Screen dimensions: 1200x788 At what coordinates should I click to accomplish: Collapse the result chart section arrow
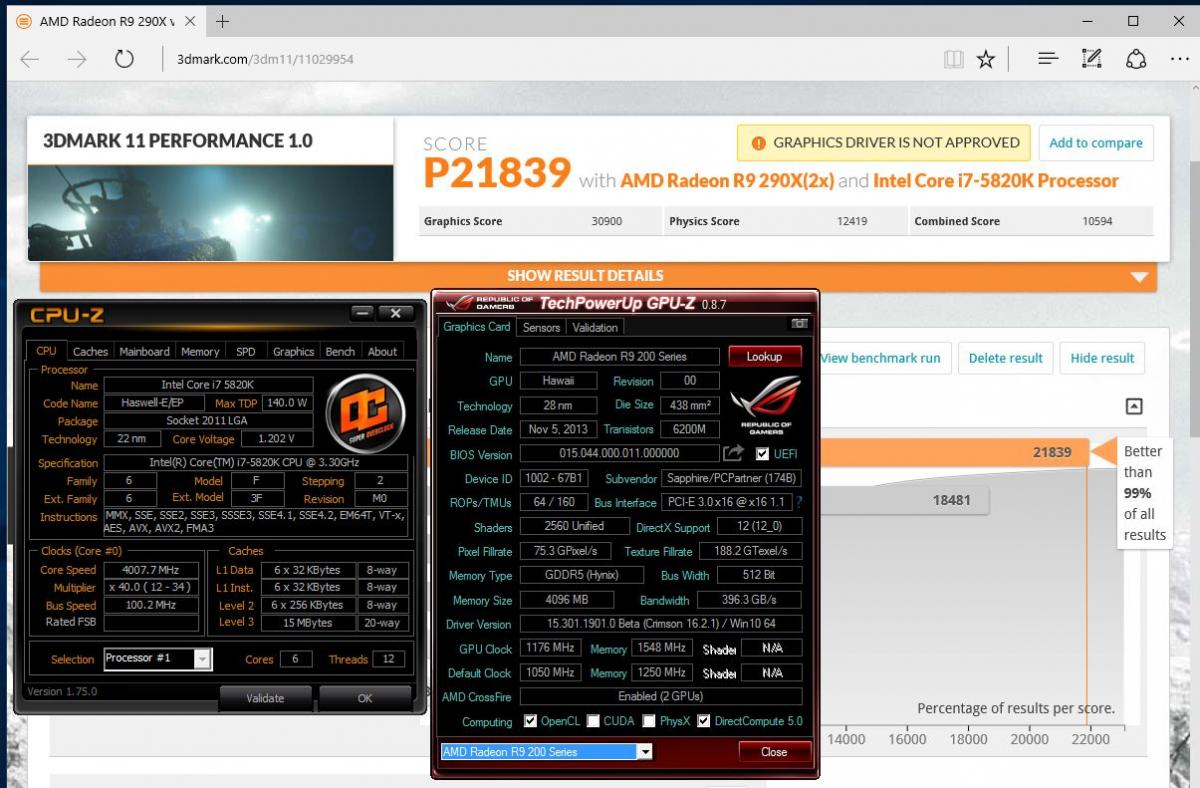(1133, 406)
